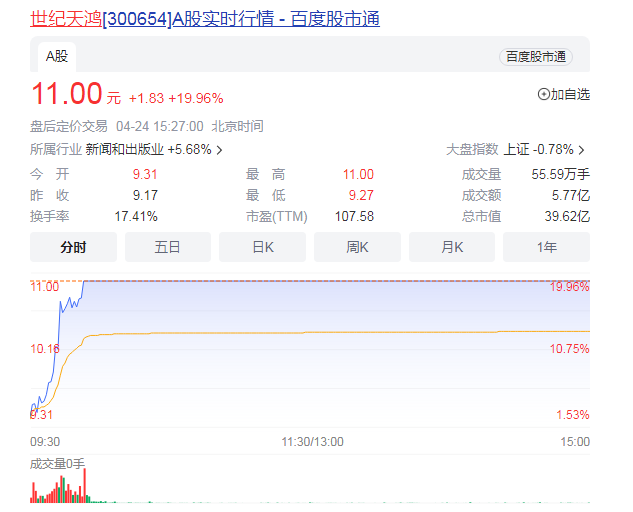Show the 周K candlestick chart
Screen dimensions: 633x512
click(357, 247)
